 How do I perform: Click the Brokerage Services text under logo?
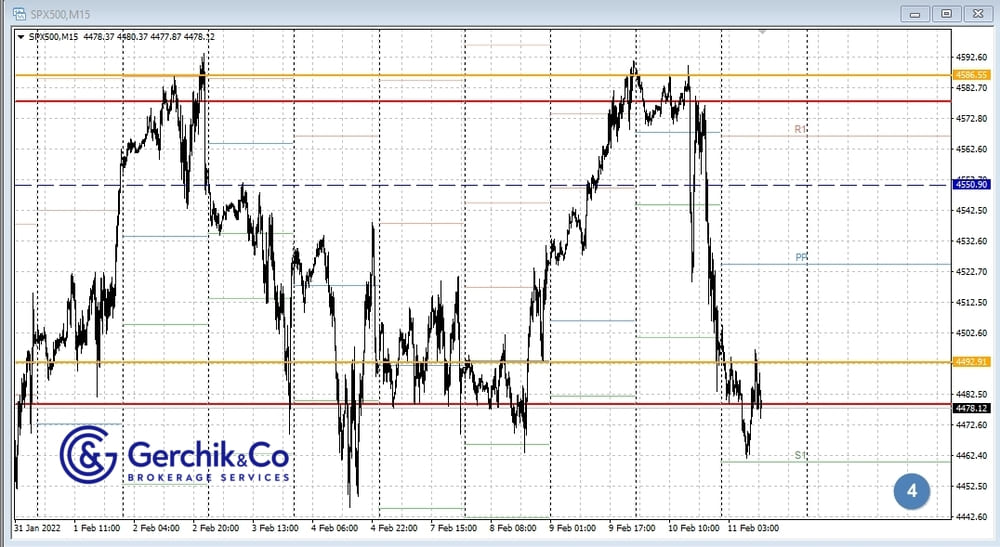tap(208, 477)
